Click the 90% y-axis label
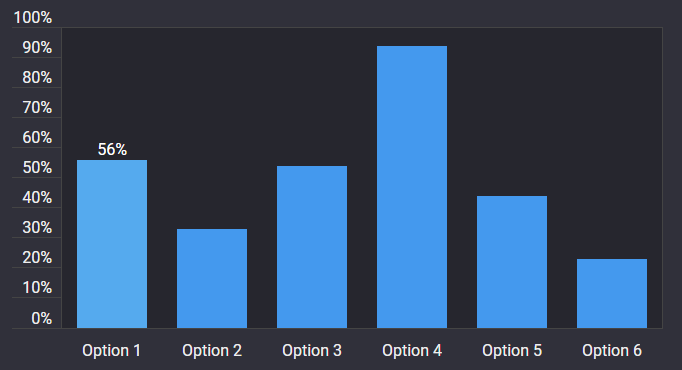Image resolution: width=682 pixels, height=370 pixels. 37,48
